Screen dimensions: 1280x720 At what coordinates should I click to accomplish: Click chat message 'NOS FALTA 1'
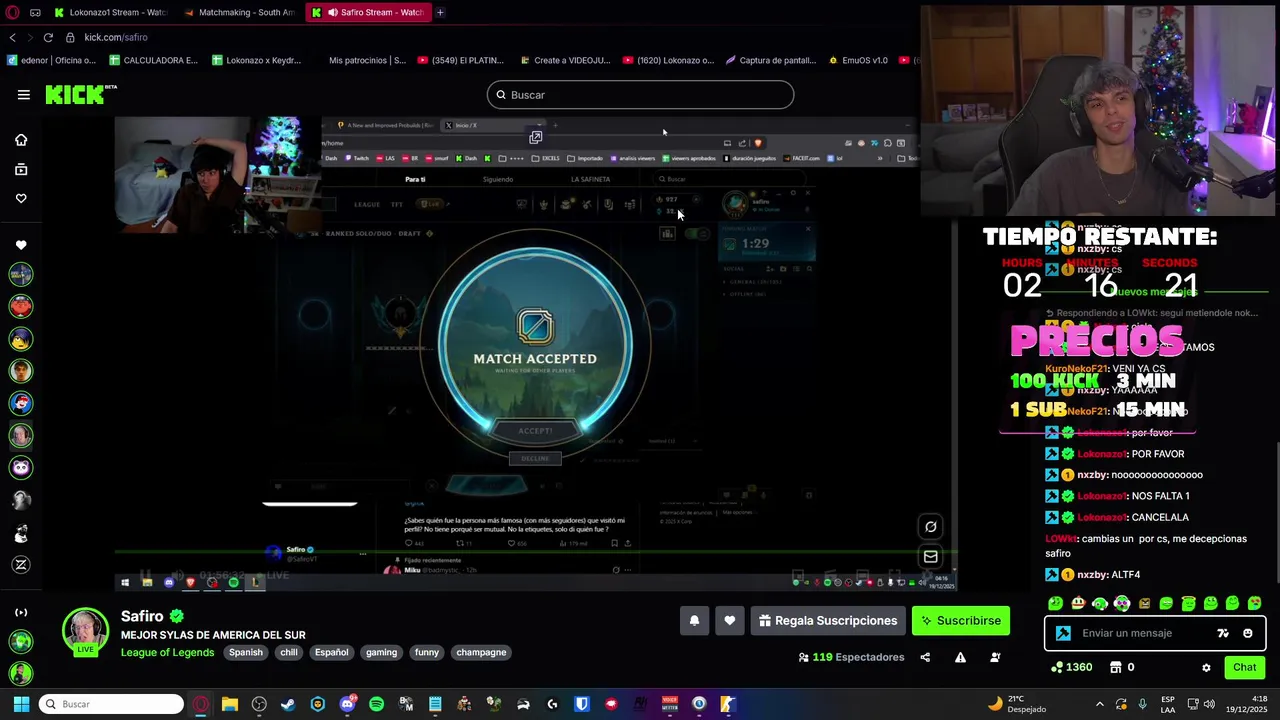click(1160, 496)
